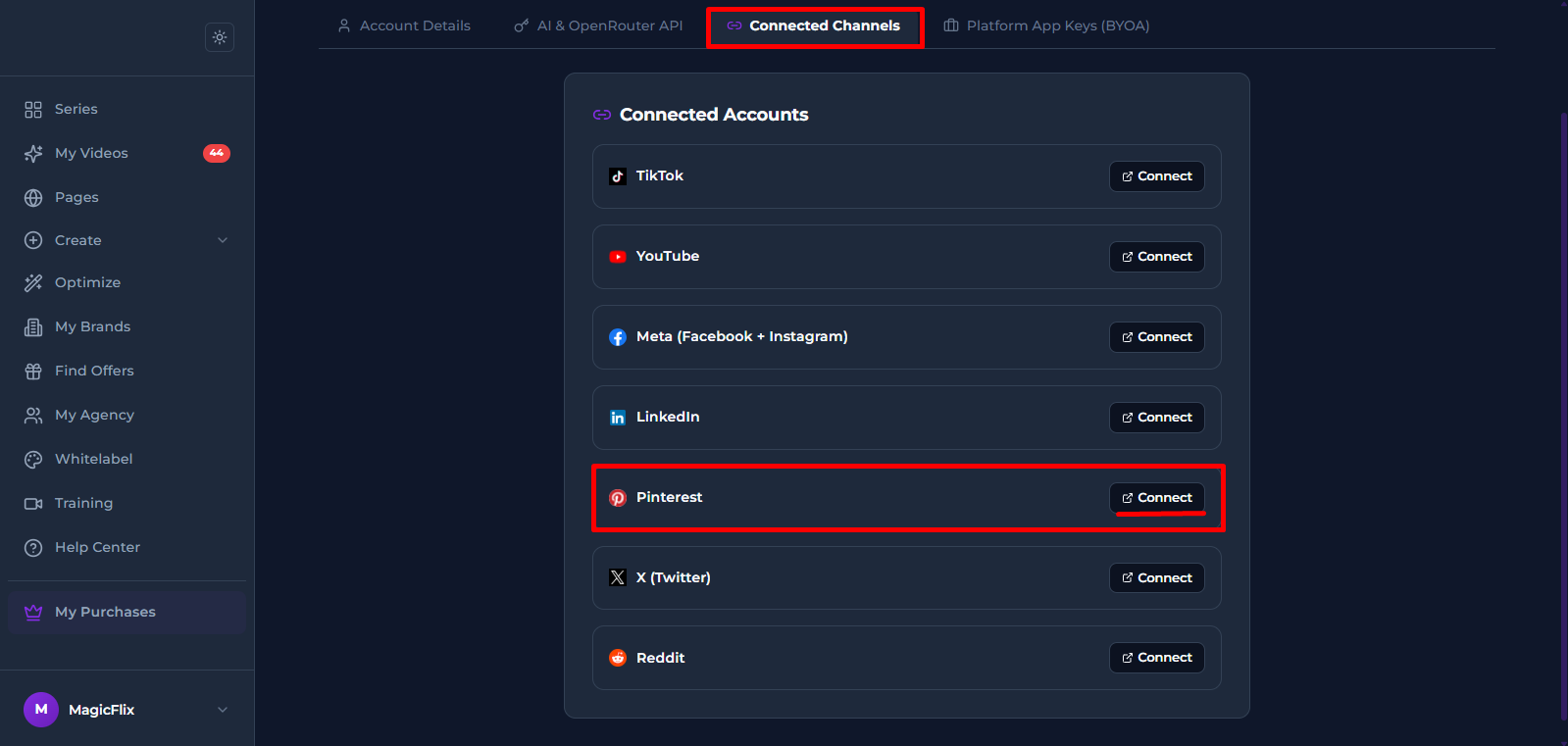
Task: Open Platform App Keys (BYOA) tab
Action: click(x=1046, y=25)
